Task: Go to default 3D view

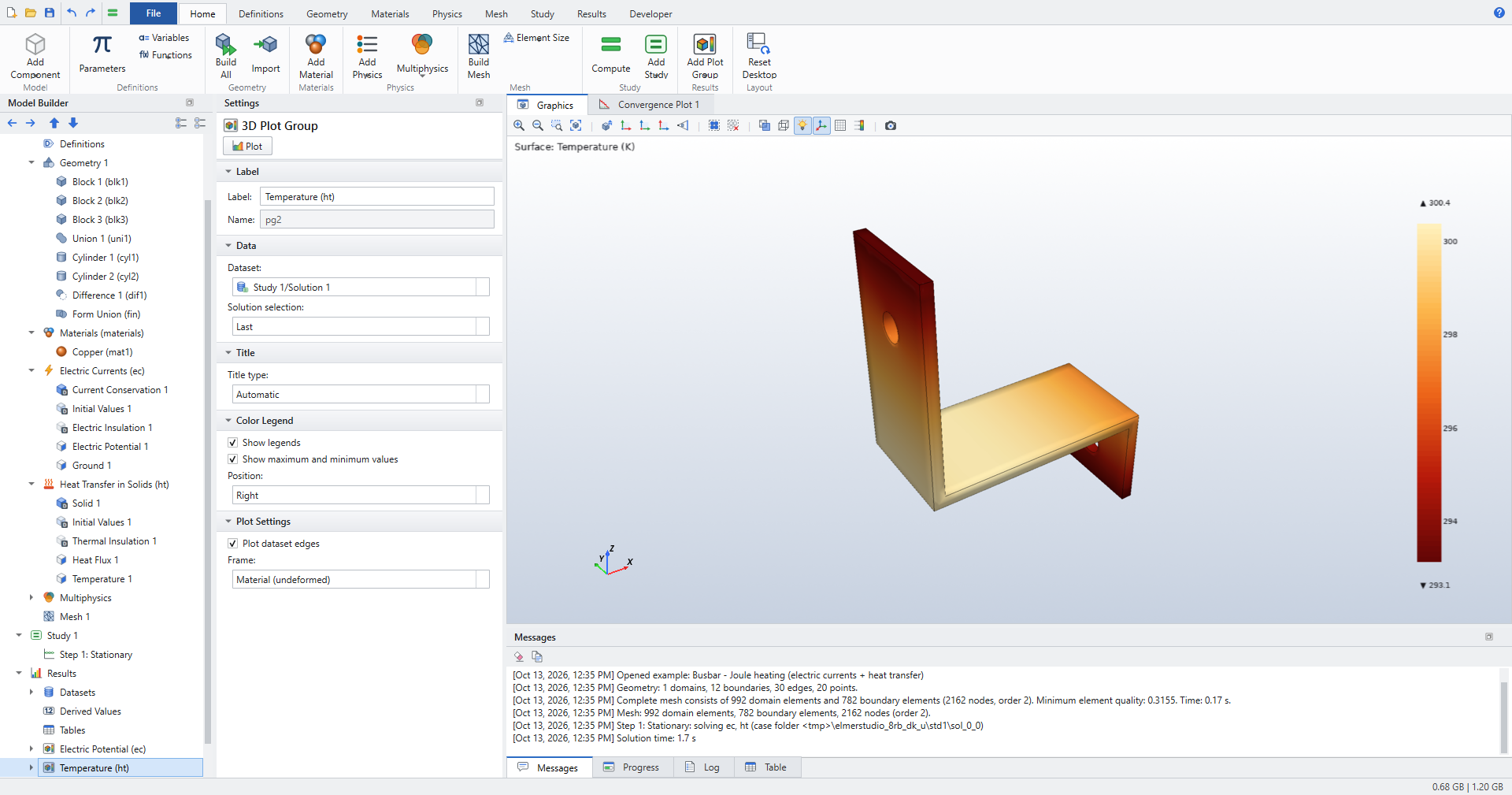Action: click(606, 125)
